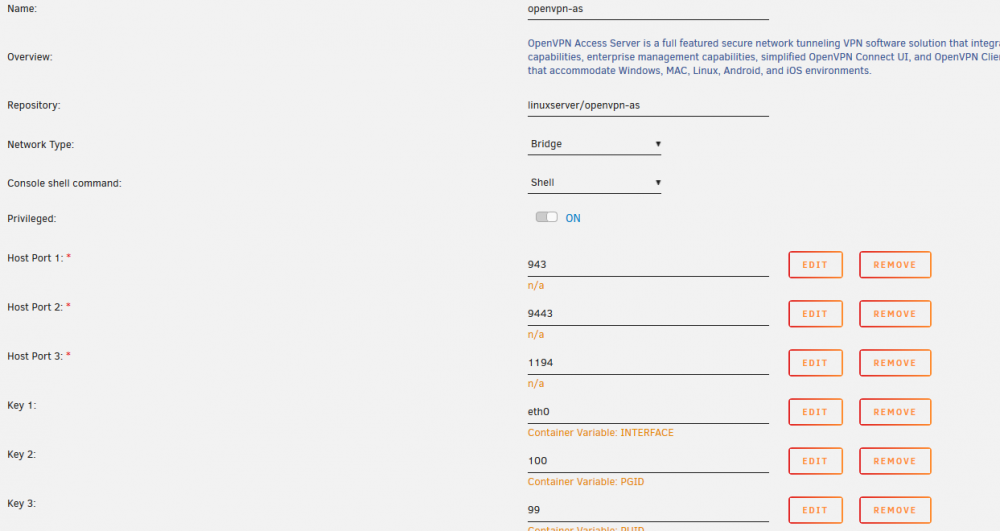This screenshot has width=1000, height=531.
Task: Click the Overview: label
Action: (x=30, y=57)
